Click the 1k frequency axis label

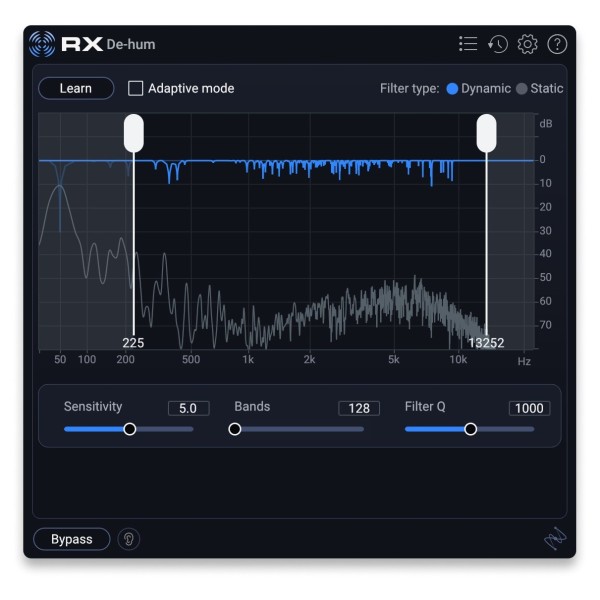coord(248,360)
